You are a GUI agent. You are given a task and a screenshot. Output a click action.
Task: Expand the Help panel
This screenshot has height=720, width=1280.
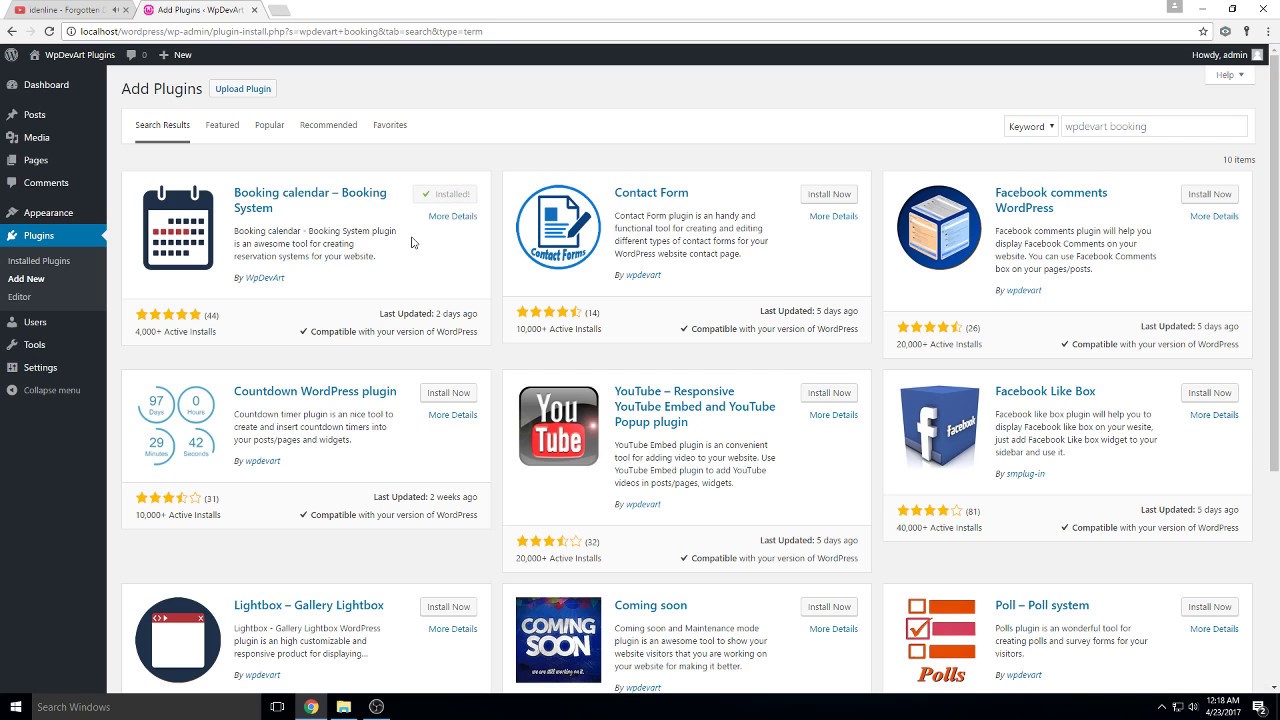pos(1229,75)
